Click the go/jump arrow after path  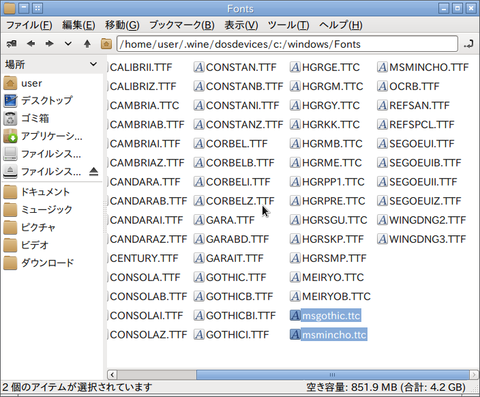[x=469, y=44]
